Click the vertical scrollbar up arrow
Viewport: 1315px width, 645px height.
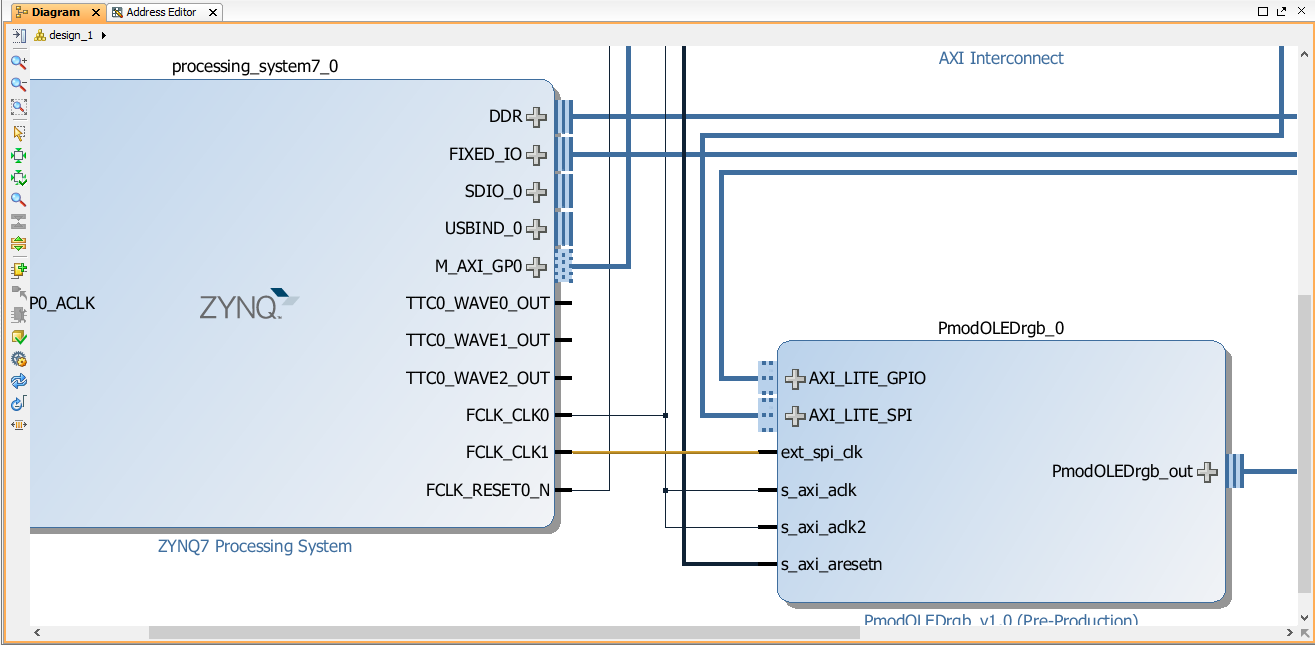tap(1304, 53)
